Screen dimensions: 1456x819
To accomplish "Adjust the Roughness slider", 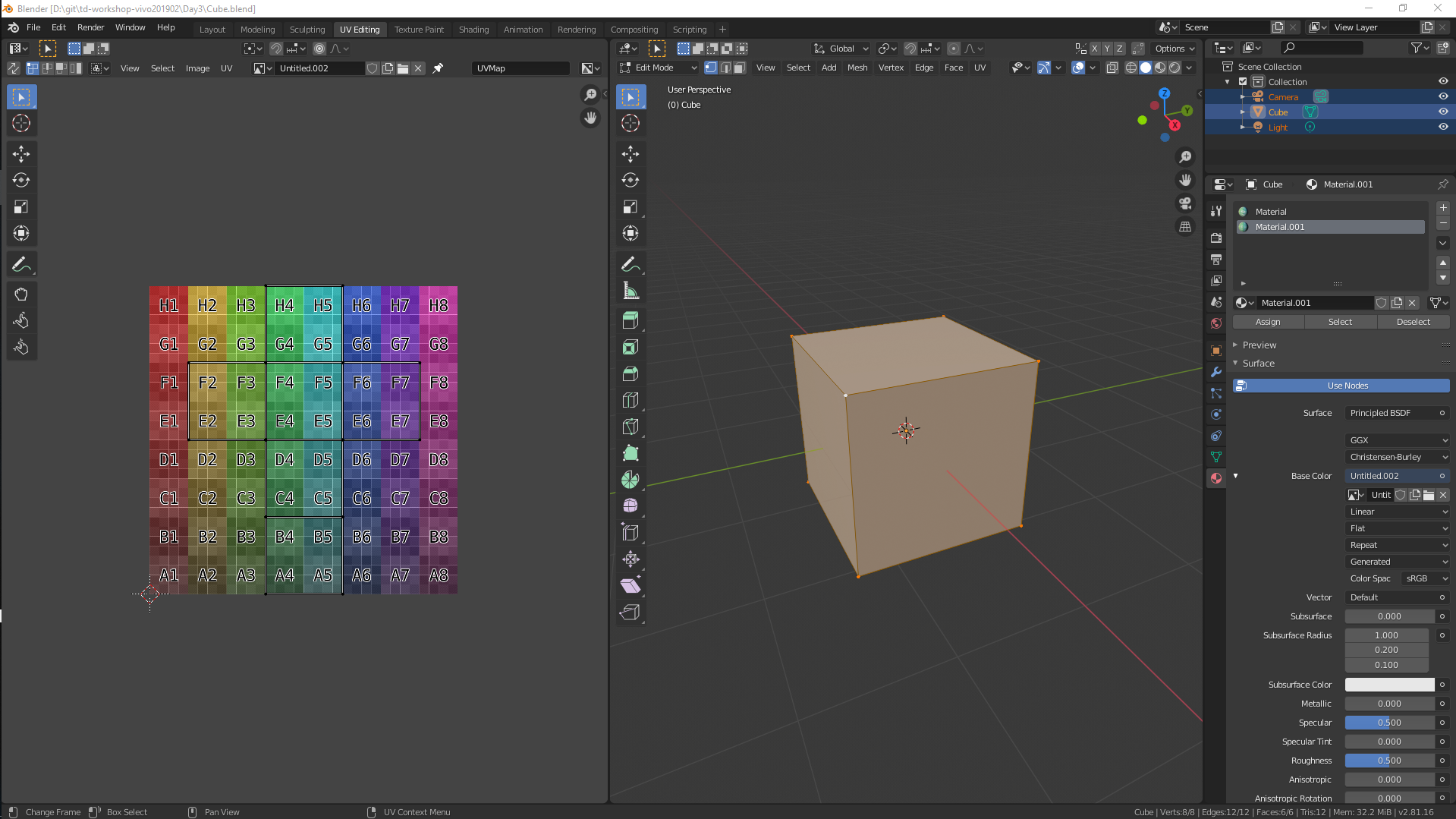I will tap(1388, 761).
